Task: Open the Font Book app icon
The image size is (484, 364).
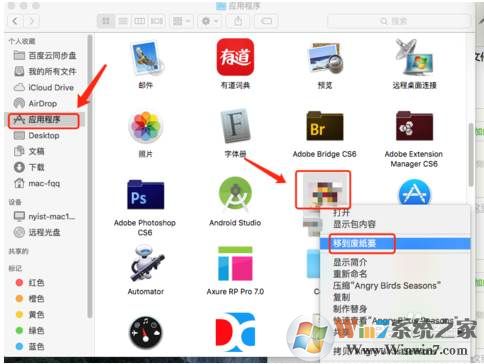Action: 235,126
